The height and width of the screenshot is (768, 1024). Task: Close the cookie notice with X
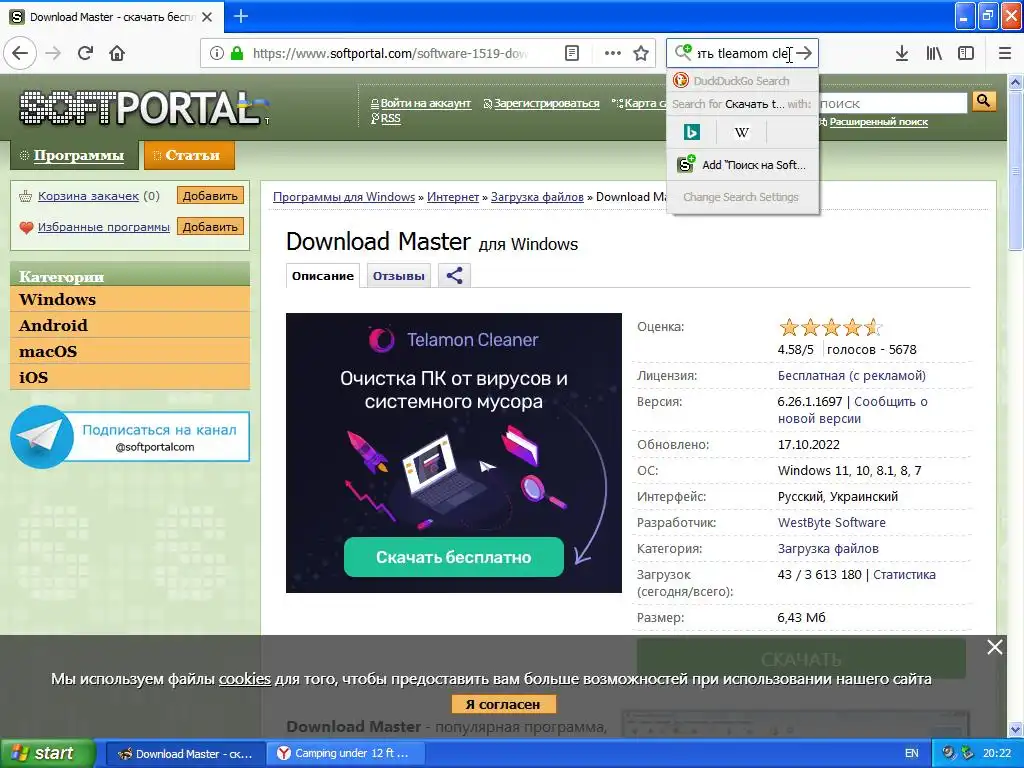(995, 647)
